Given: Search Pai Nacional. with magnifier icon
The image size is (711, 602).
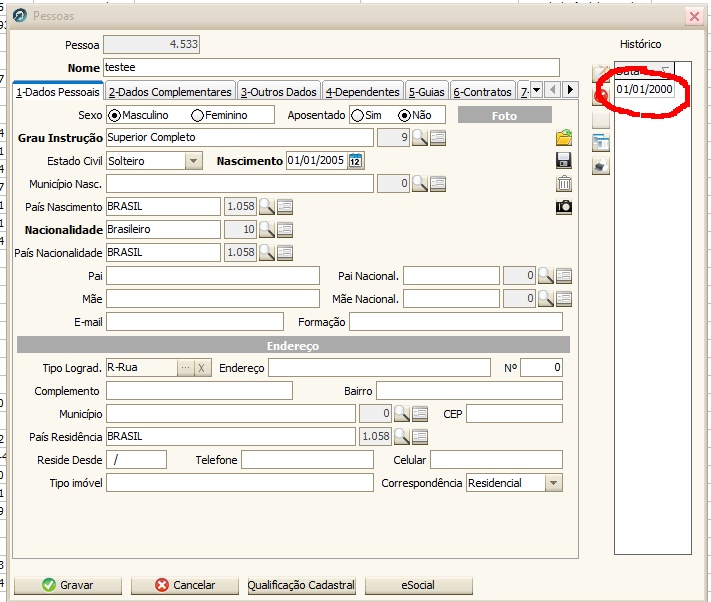Looking at the screenshot, I should tap(545, 276).
